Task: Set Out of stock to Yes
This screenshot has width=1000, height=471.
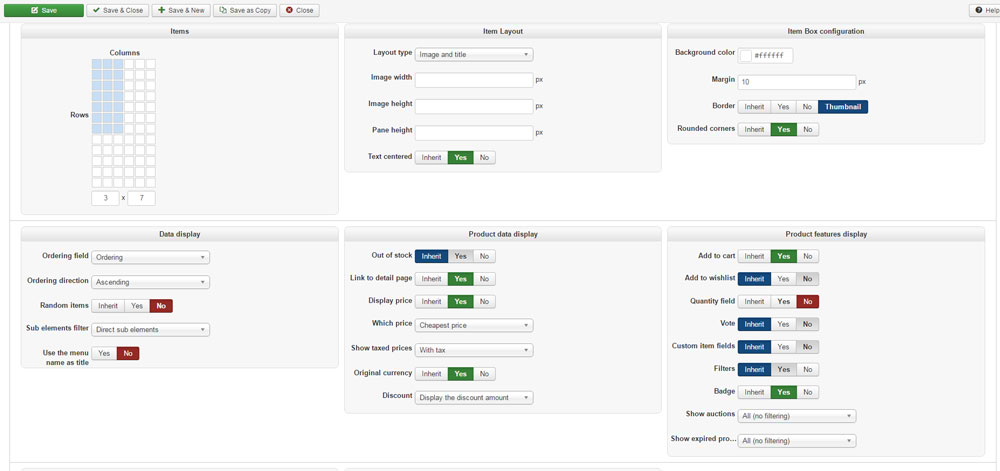Action: pyautogui.click(x=460, y=256)
